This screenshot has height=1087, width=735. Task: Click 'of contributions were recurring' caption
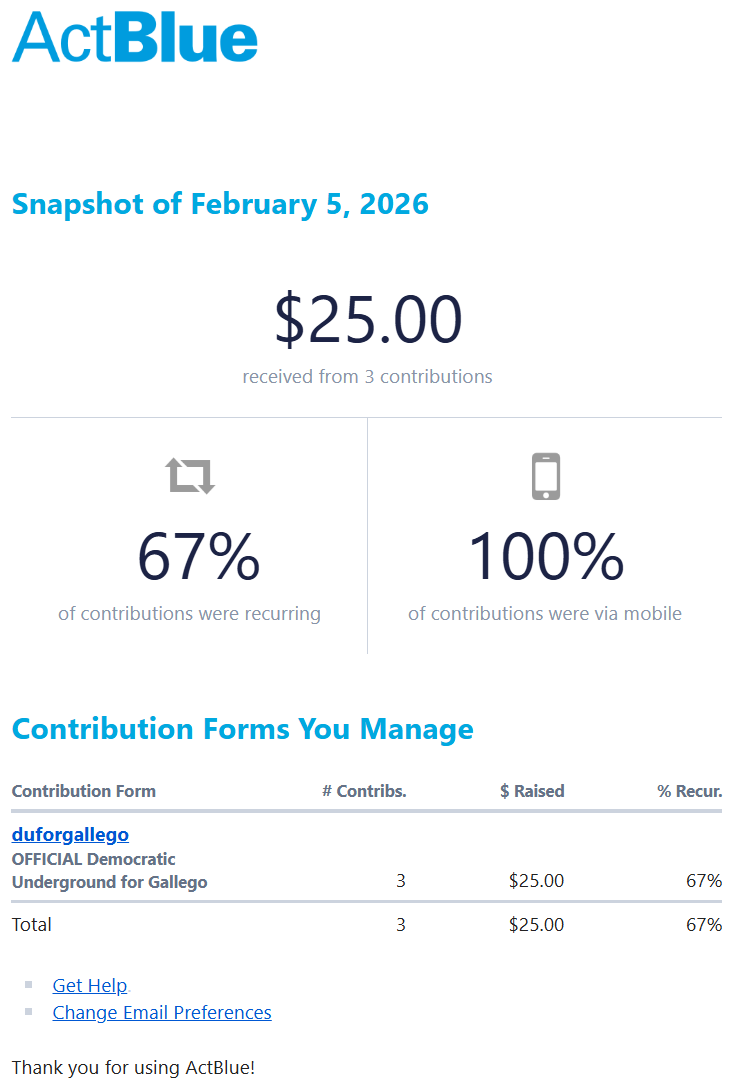pos(189,613)
